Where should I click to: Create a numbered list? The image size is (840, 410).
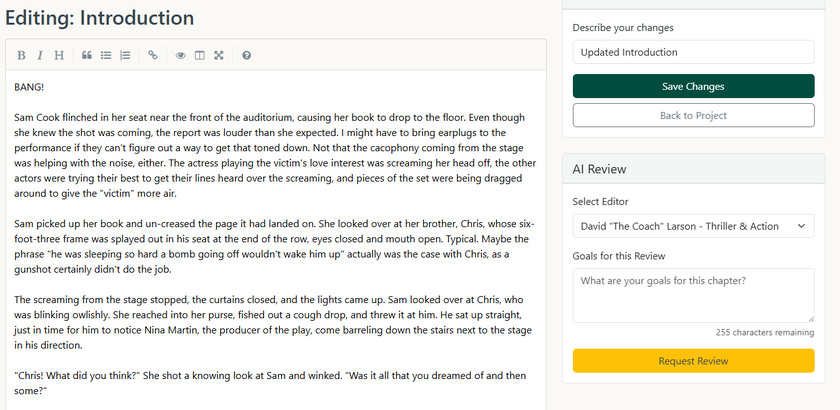(x=125, y=55)
